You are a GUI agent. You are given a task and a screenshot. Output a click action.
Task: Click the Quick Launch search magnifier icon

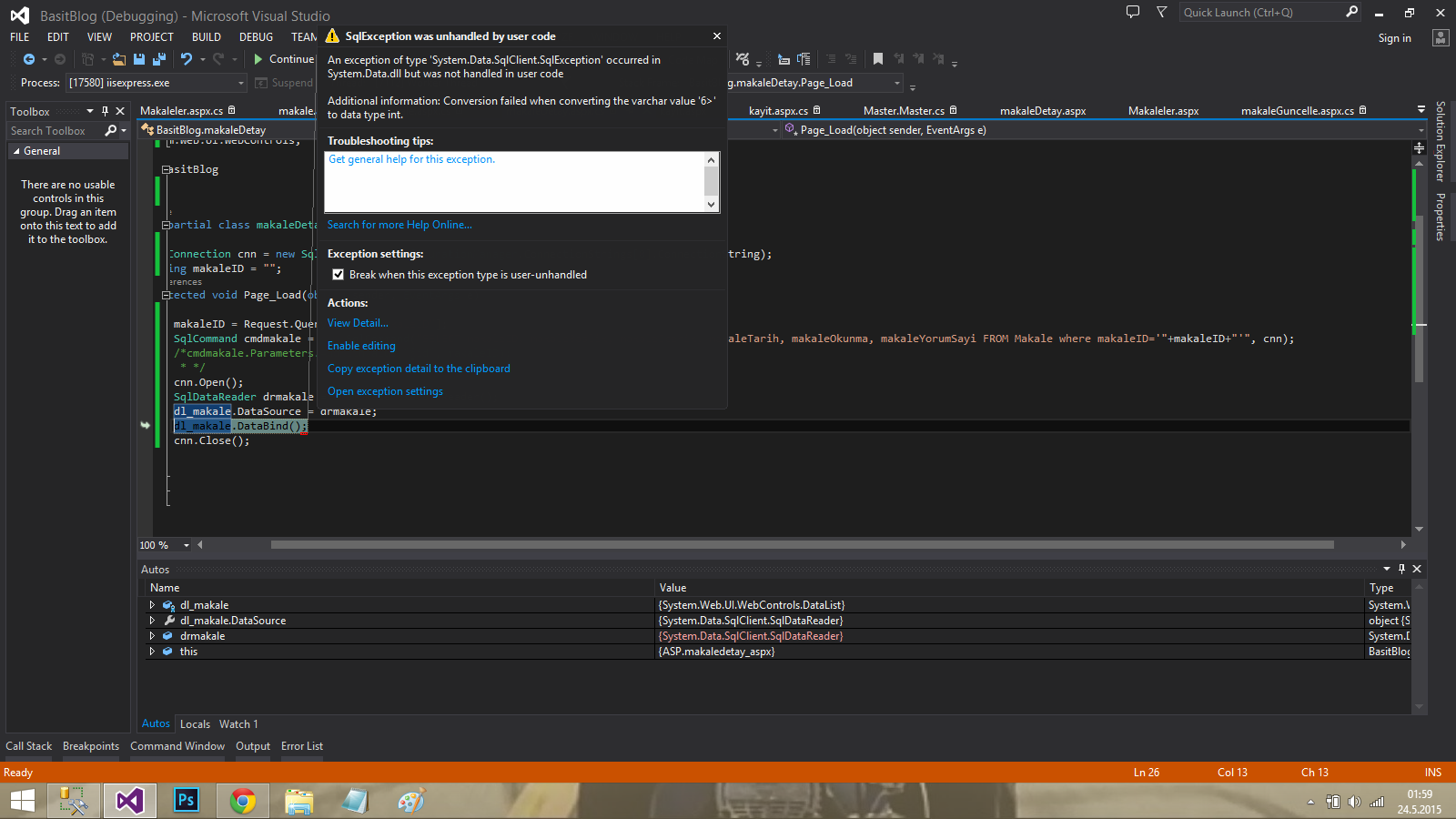click(1351, 12)
